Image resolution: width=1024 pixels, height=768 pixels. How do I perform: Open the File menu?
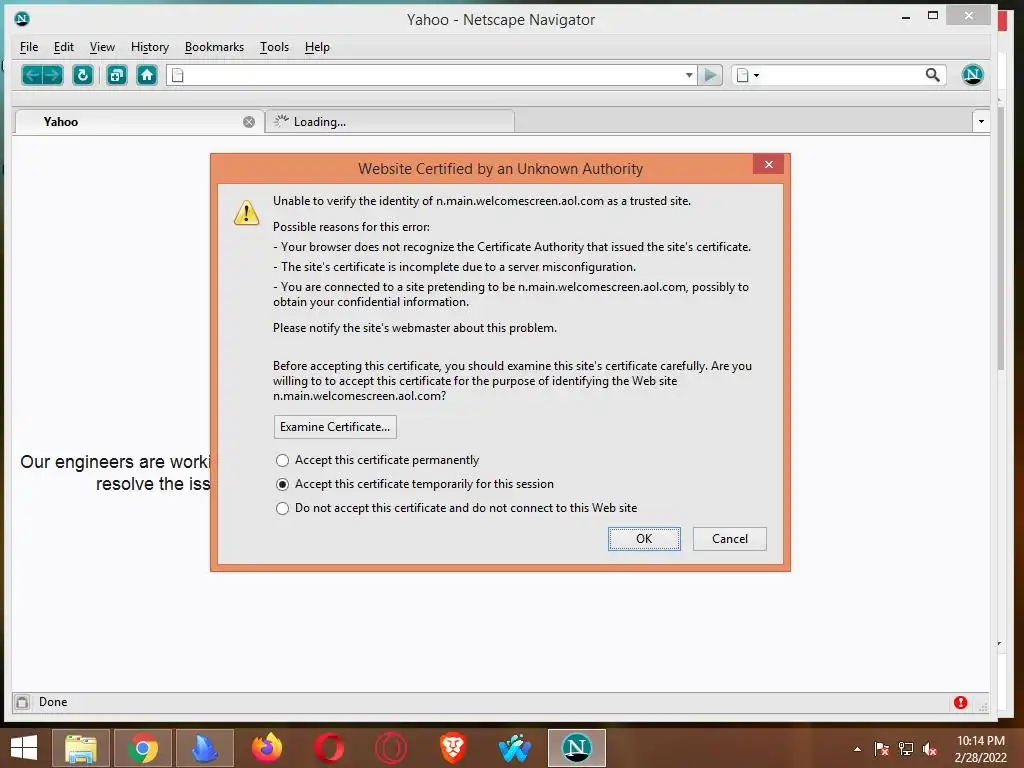pyautogui.click(x=29, y=47)
